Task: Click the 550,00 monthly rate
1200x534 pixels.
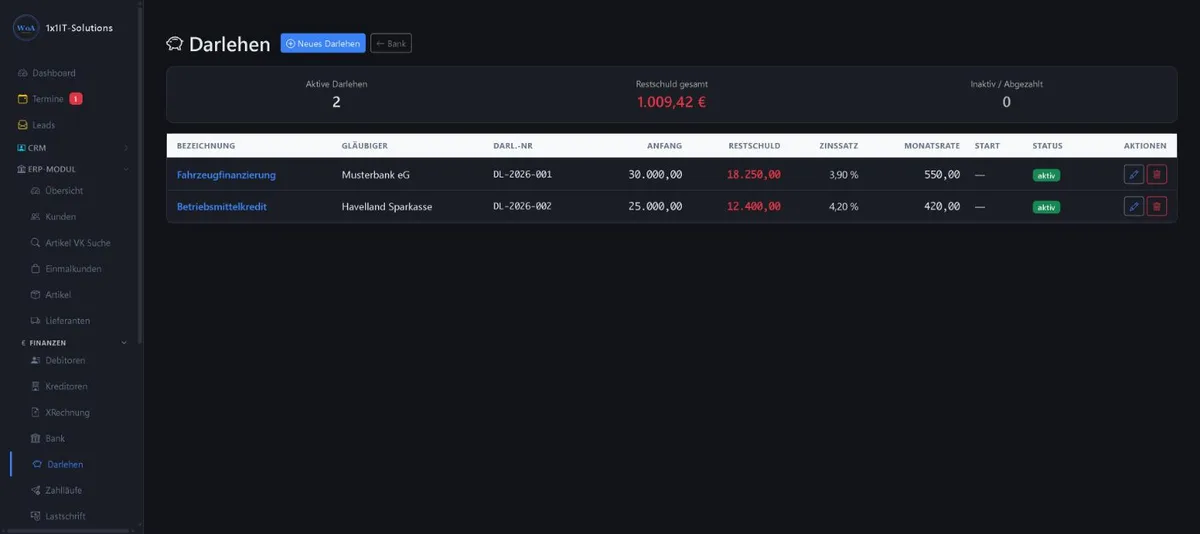Action: tap(941, 175)
